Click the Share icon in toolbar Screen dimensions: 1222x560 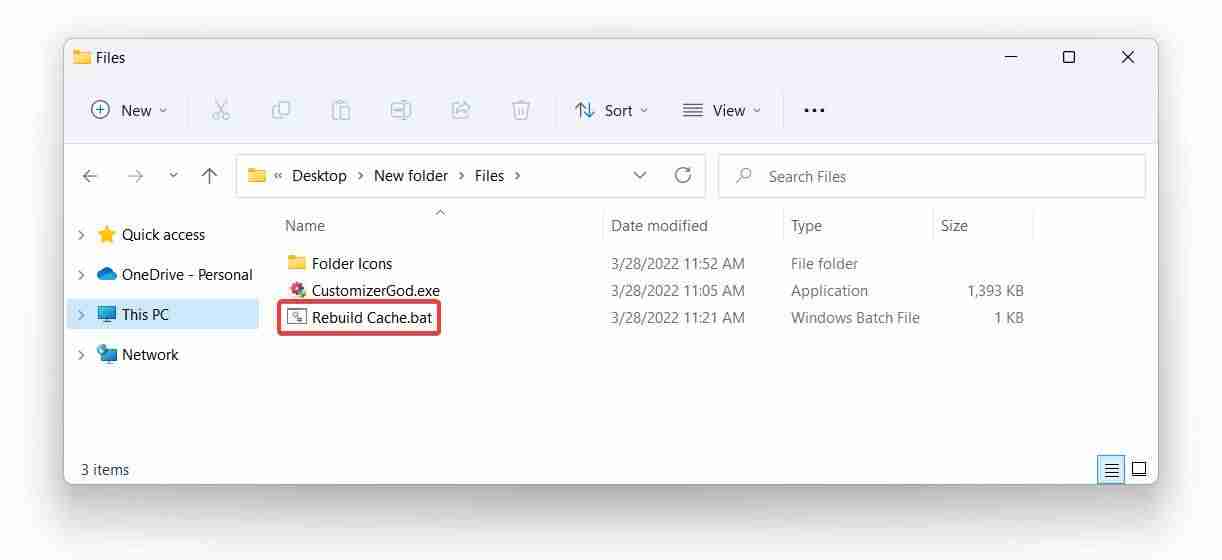click(x=461, y=110)
